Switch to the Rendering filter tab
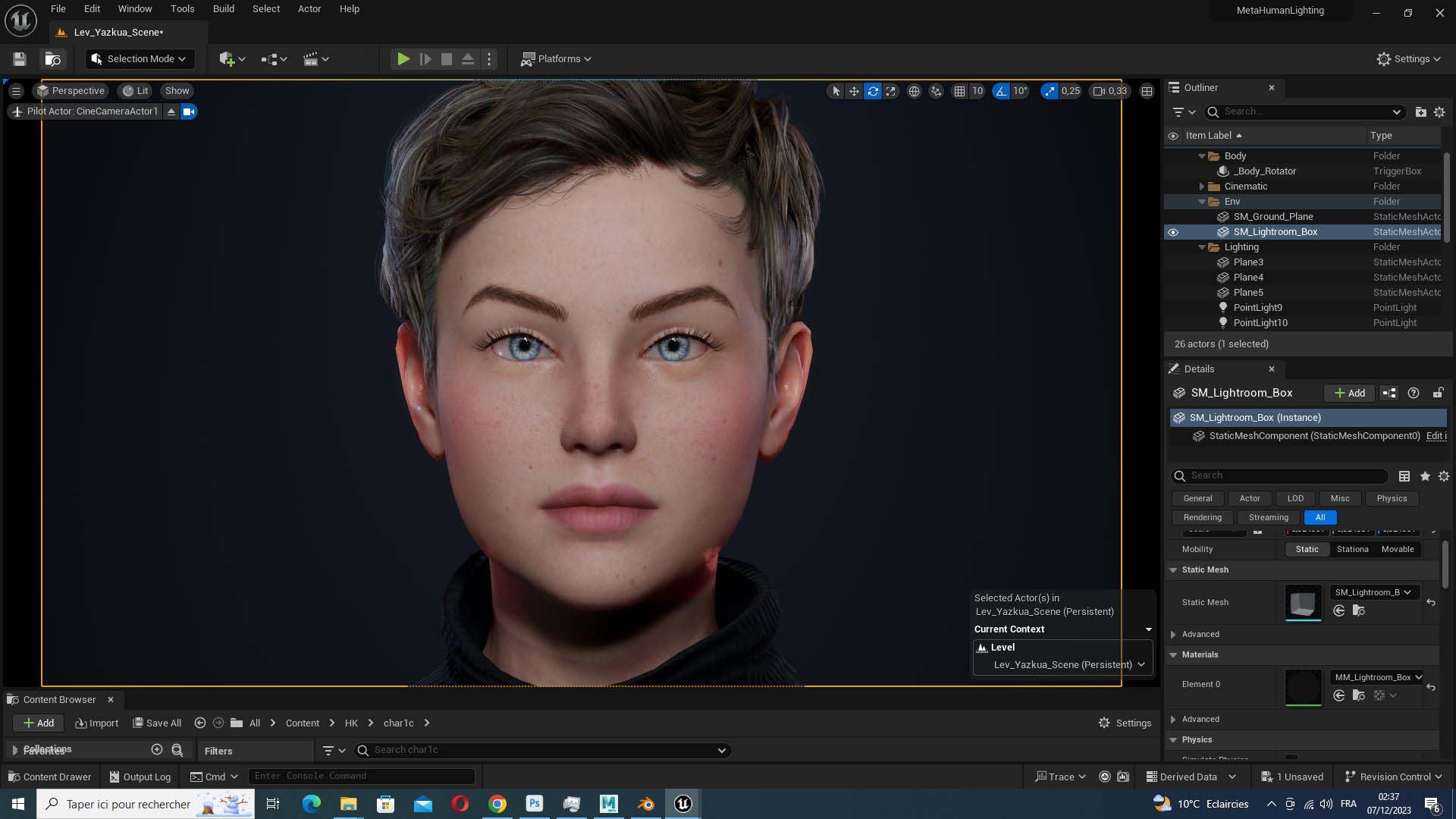 click(x=1202, y=517)
